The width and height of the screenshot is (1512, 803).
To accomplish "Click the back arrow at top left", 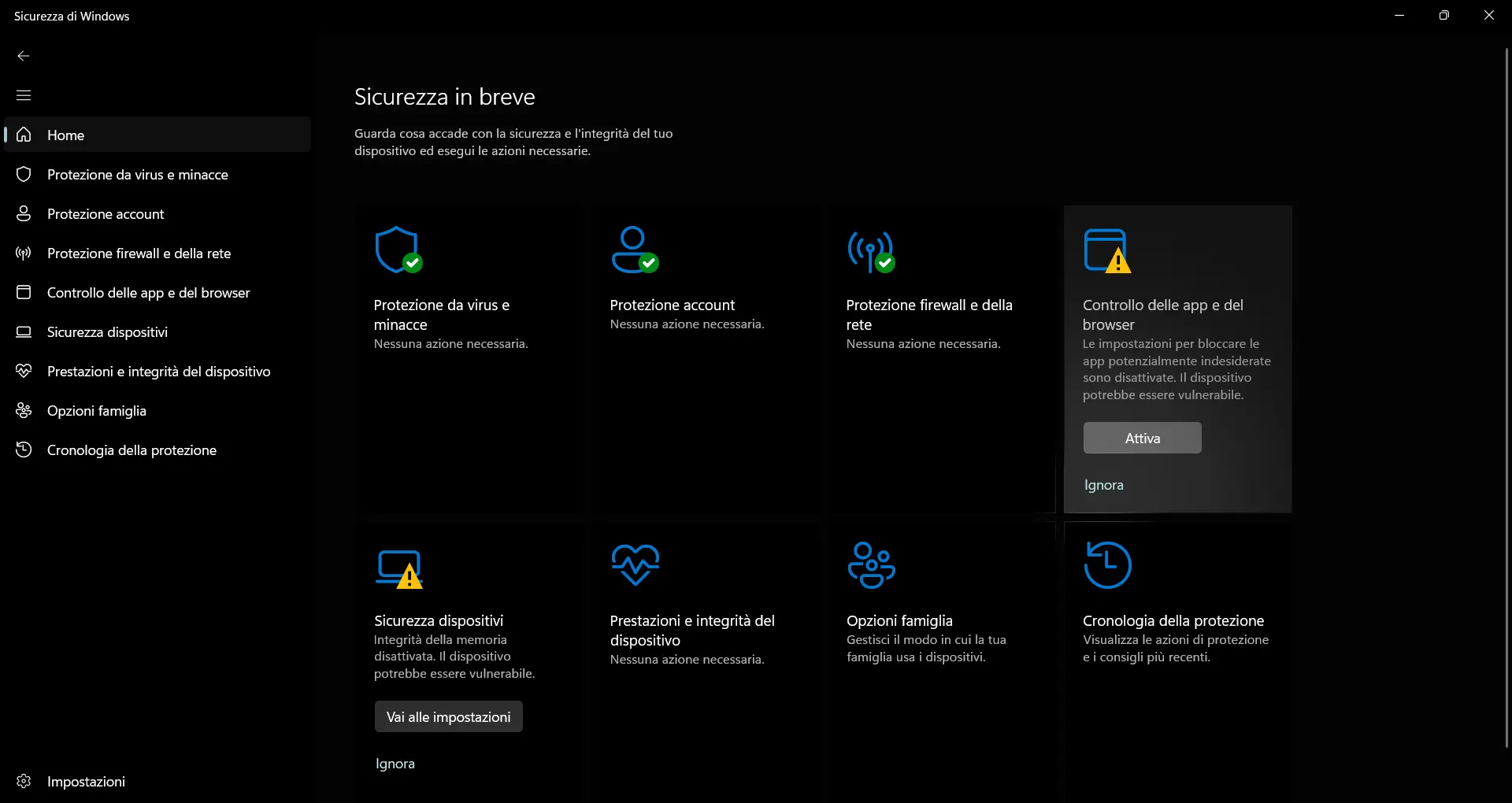I will point(24,55).
